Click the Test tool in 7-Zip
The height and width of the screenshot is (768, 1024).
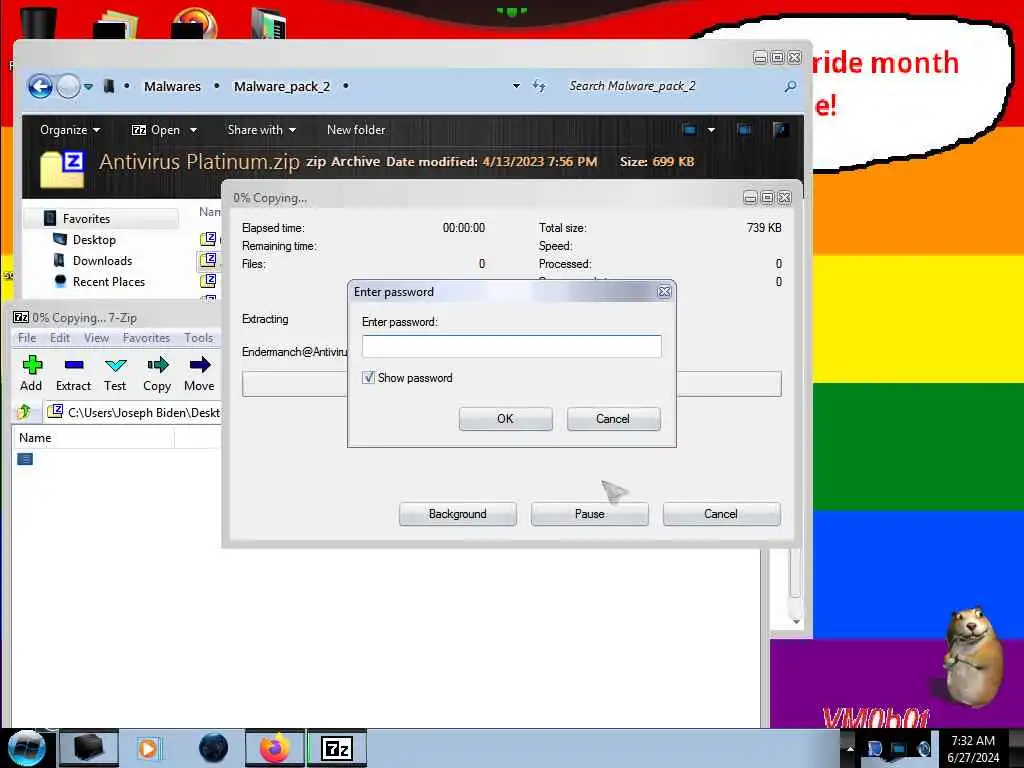point(115,374)
